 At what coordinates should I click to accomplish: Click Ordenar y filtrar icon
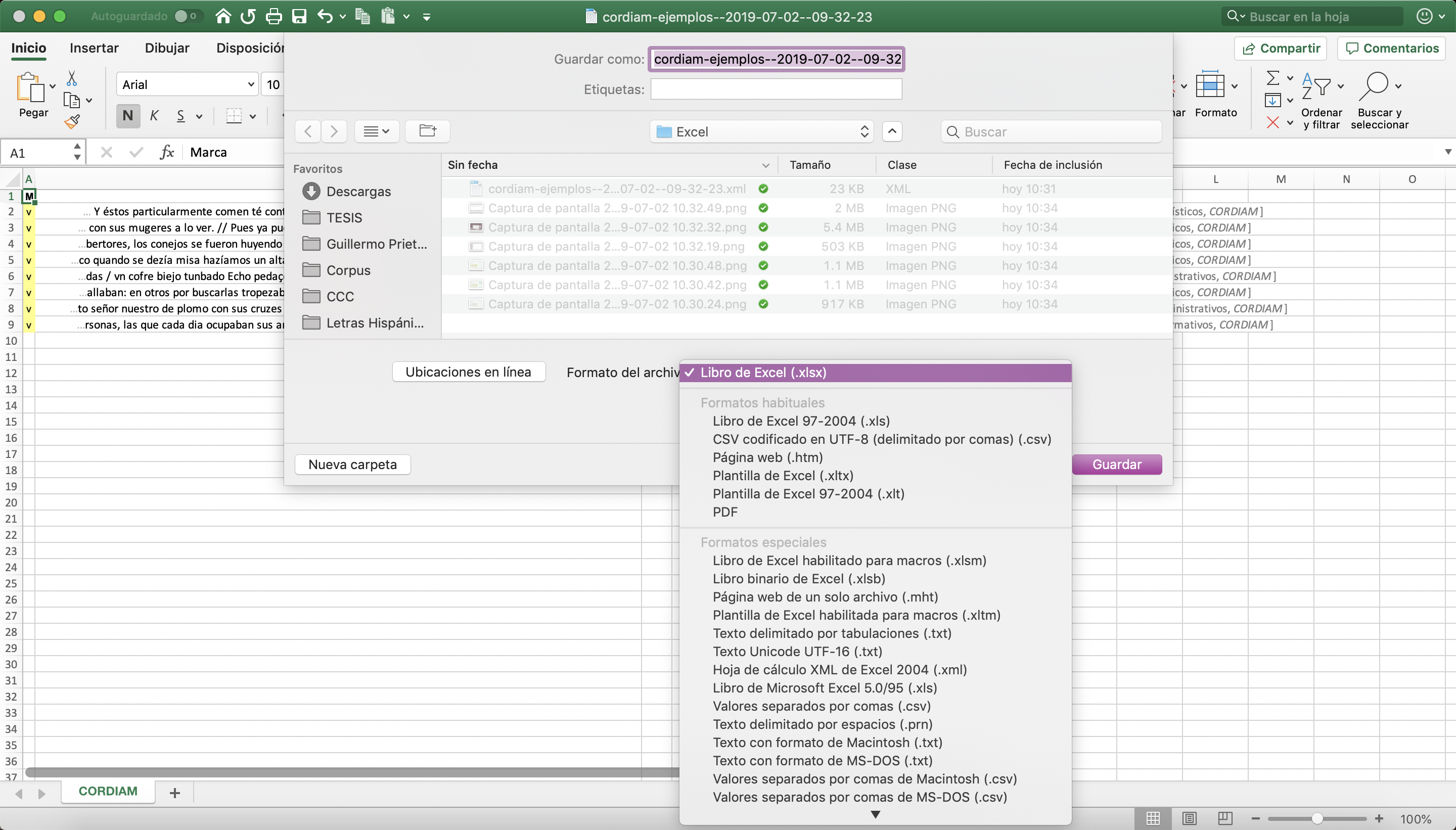[x=1316, y=86]
